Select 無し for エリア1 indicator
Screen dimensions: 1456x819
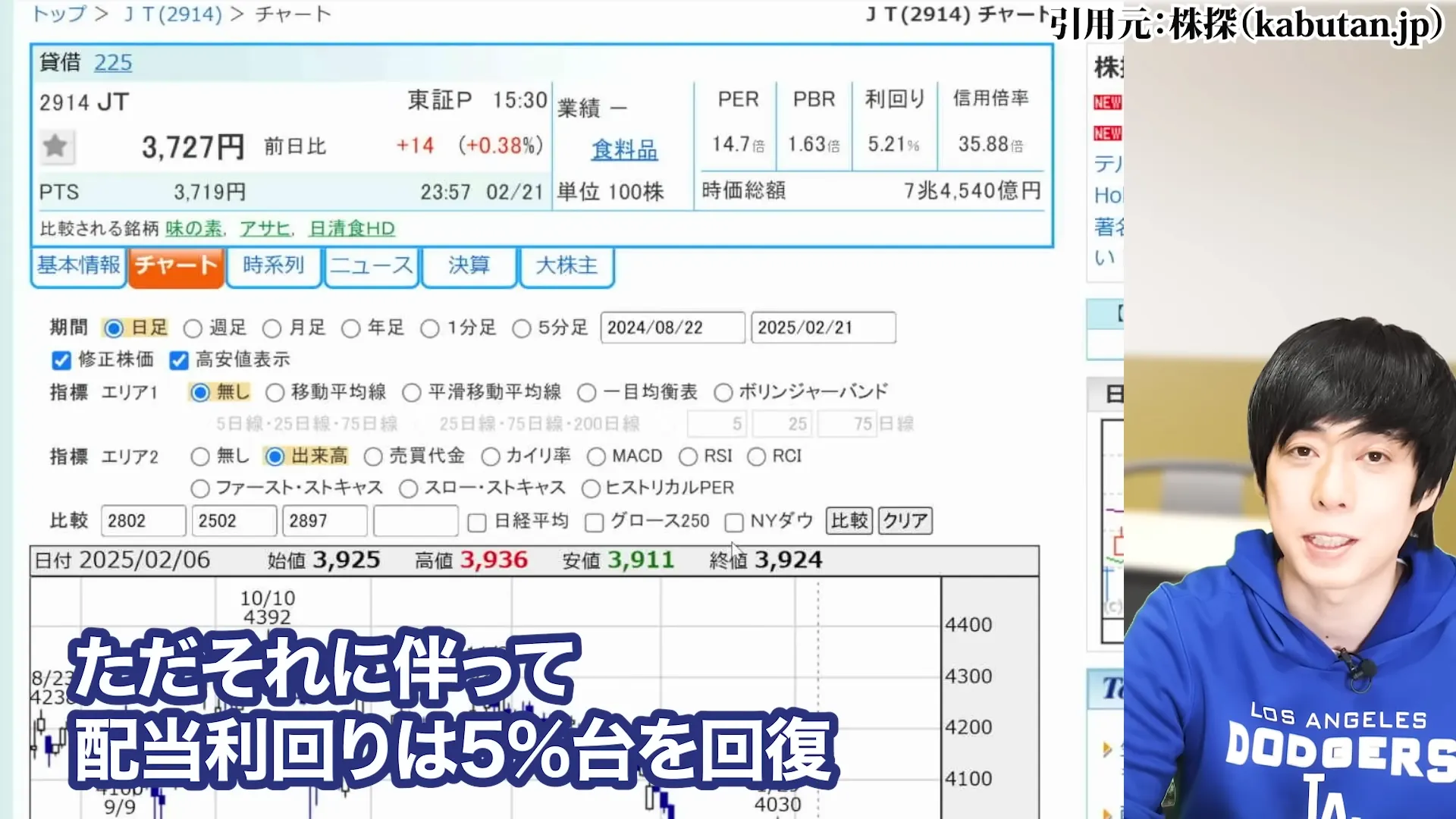click(200, 392)
